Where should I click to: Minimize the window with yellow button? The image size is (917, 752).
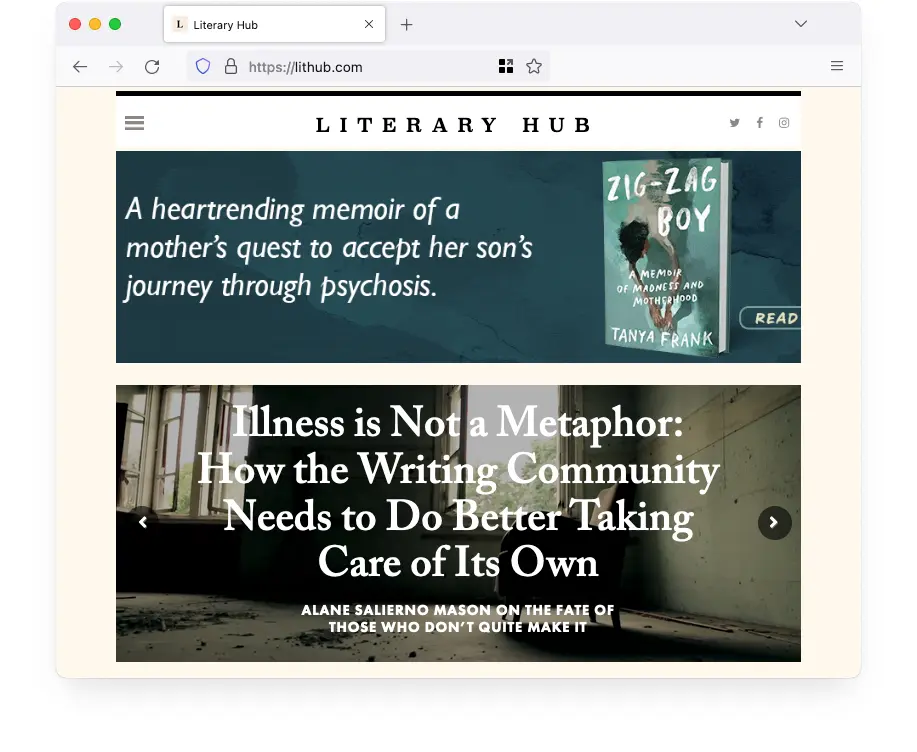pos(95,24)
